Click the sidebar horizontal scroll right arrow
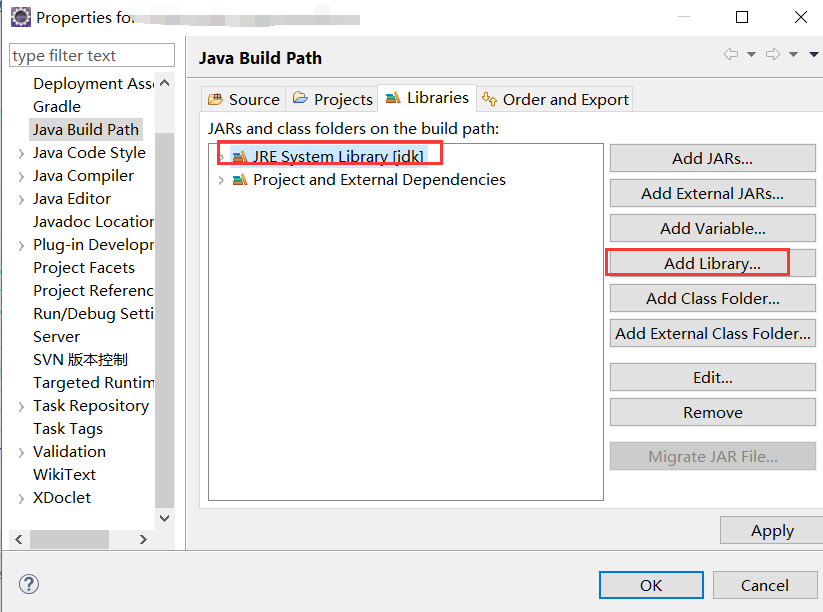 tap(143, 539)
